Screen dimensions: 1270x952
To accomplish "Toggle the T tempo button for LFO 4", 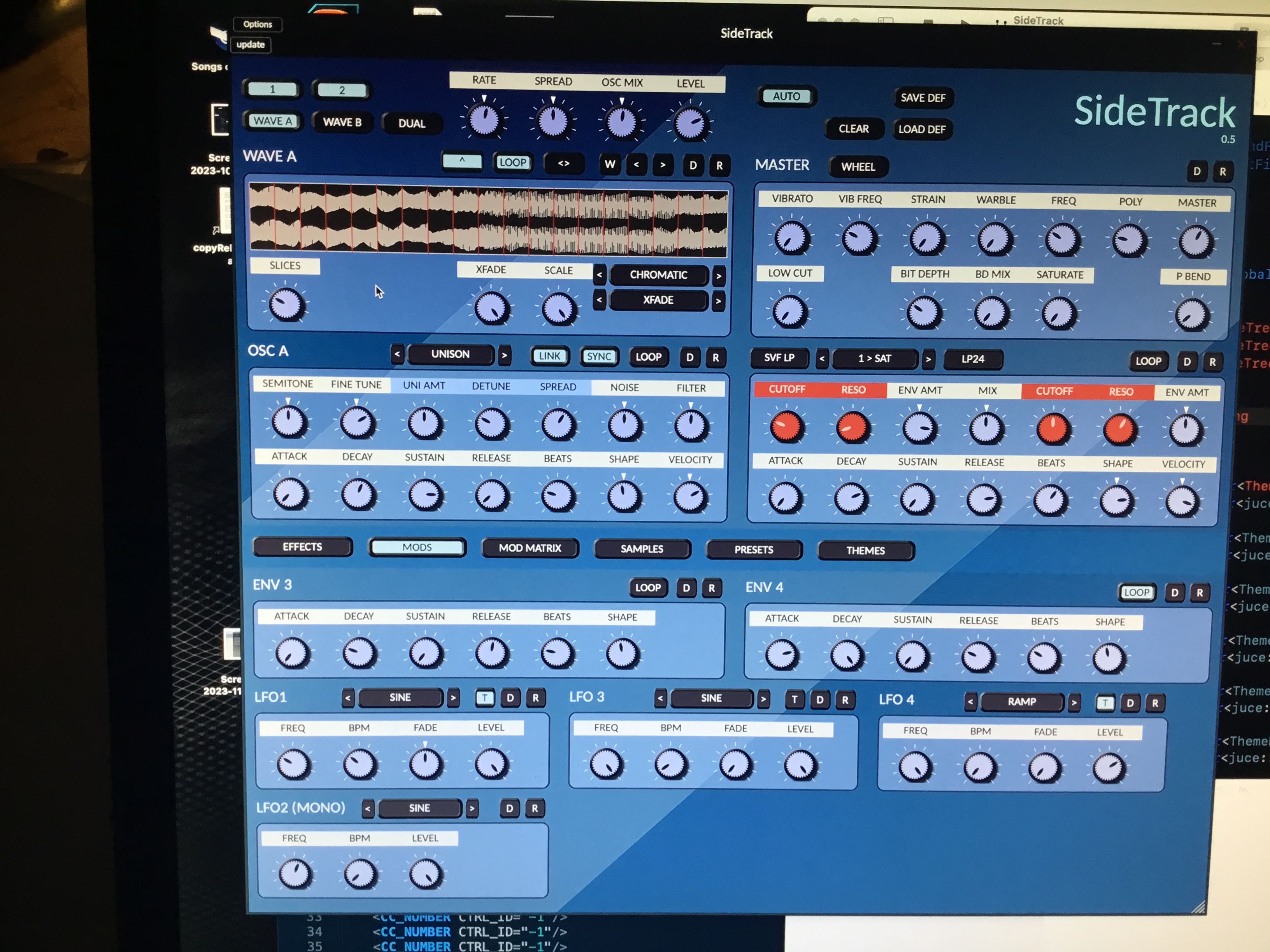I will pyautogui.click(x=1105, y=702).
